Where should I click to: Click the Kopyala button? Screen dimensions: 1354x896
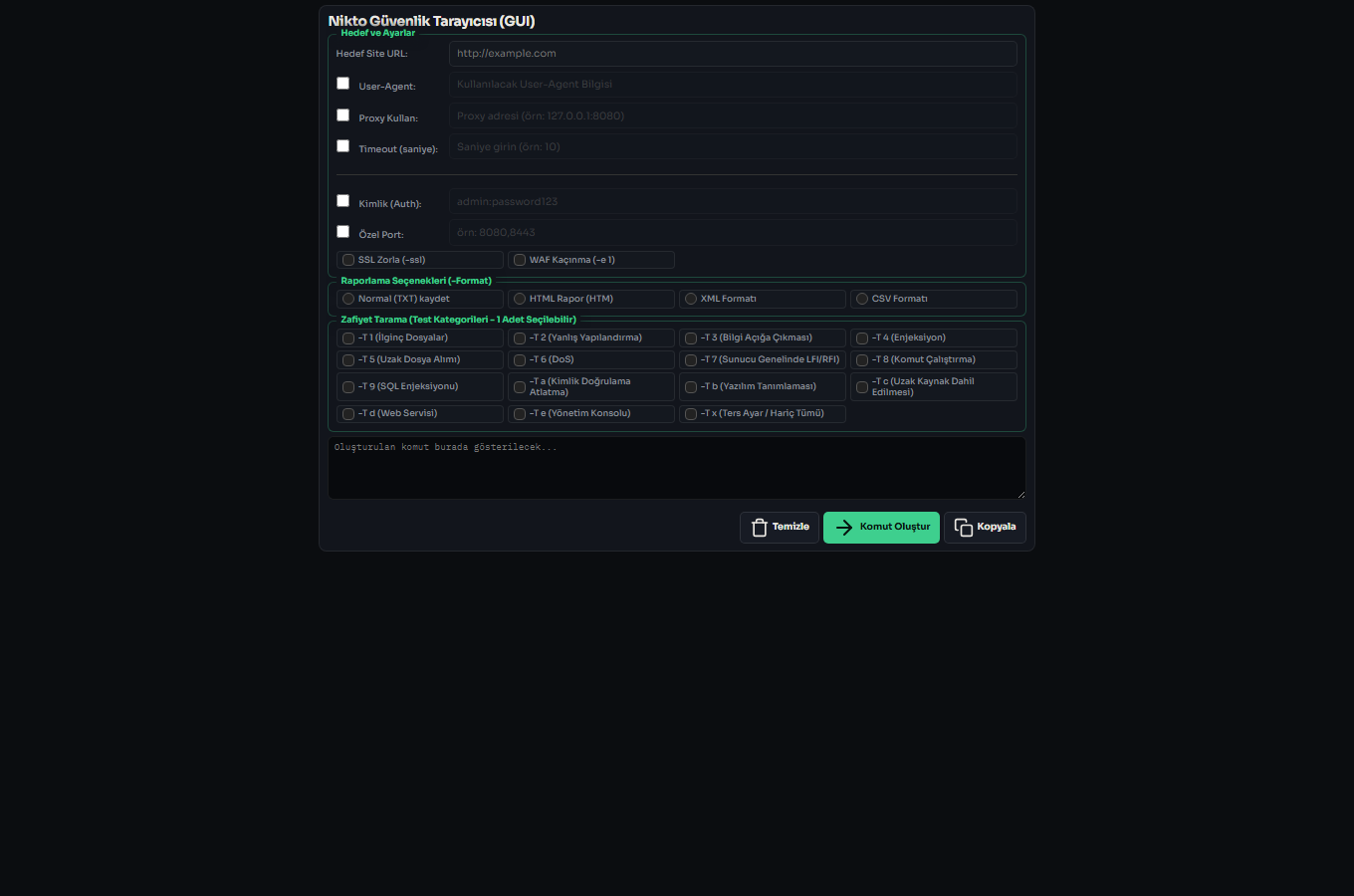pyautogui.click(x=985, y=528)
